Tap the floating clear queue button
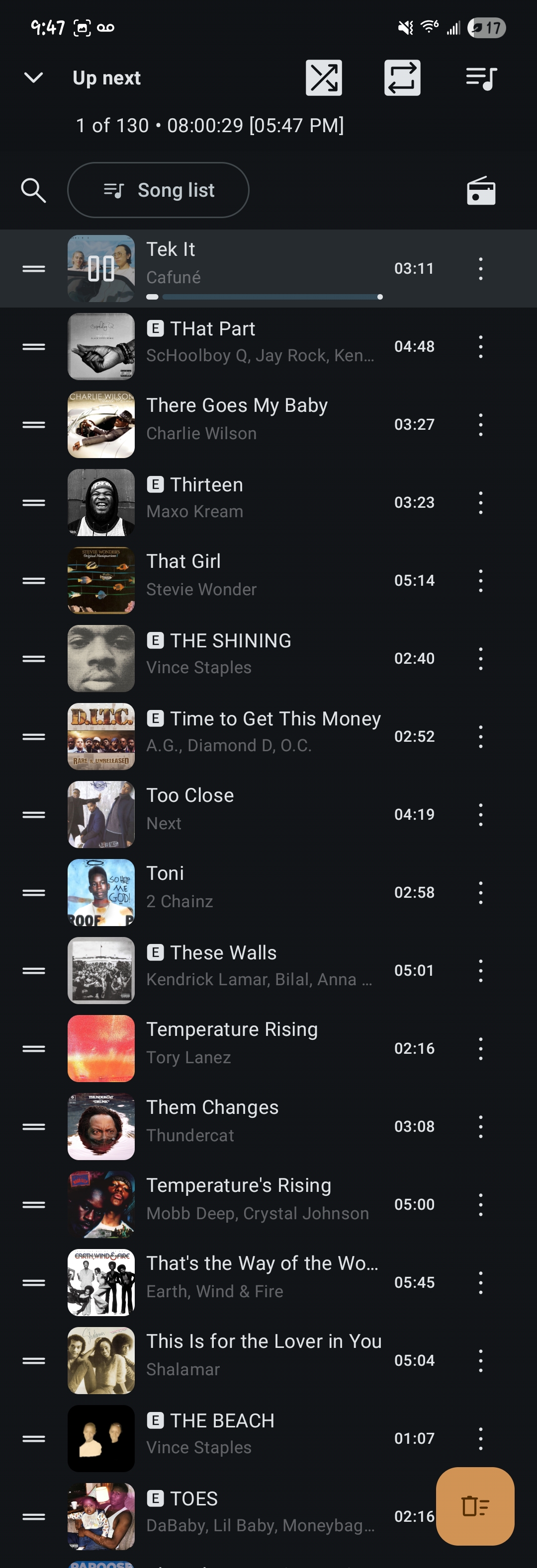 (x=475, y=1506)
